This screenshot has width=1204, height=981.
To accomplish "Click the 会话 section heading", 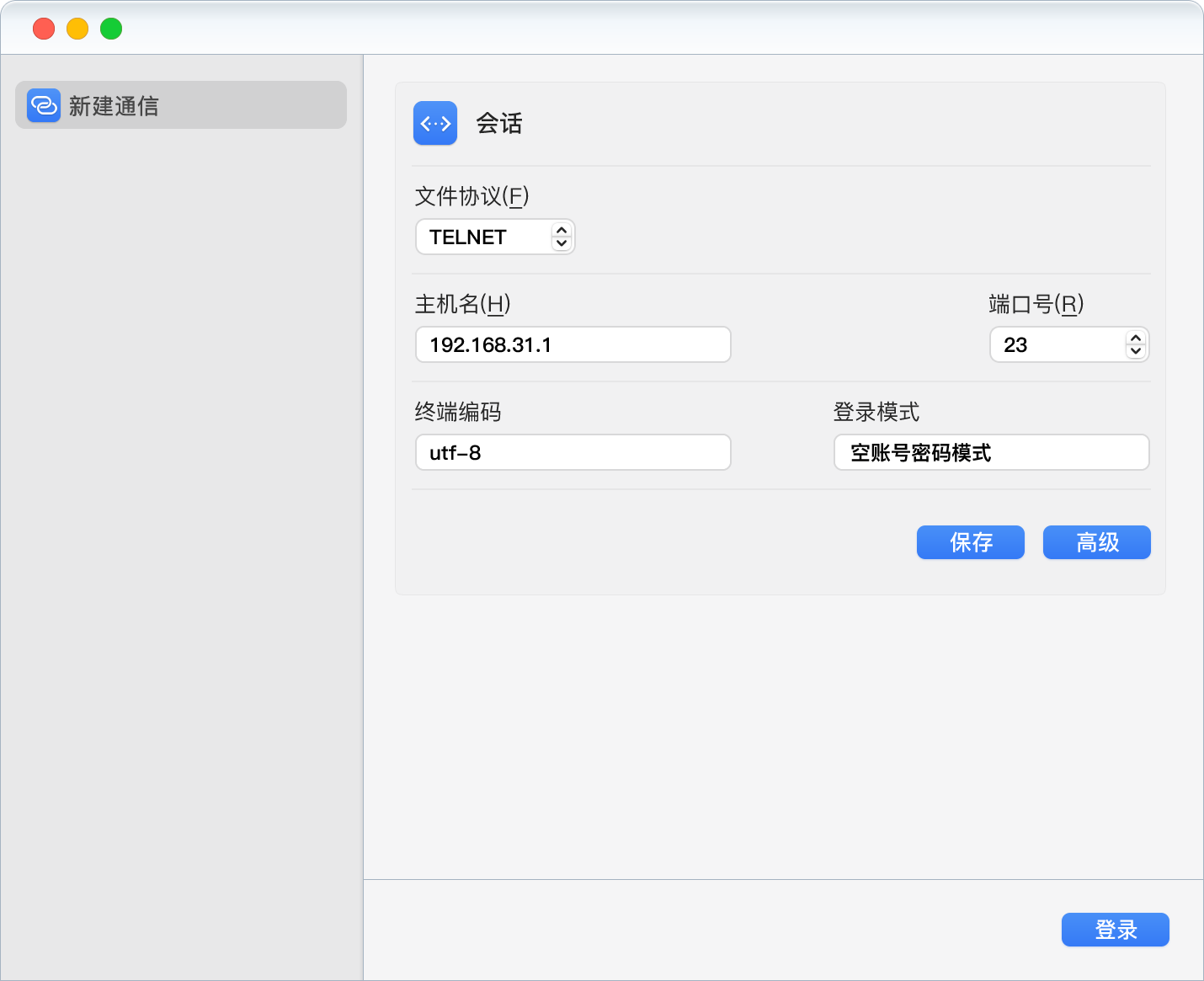I will 499,124.
